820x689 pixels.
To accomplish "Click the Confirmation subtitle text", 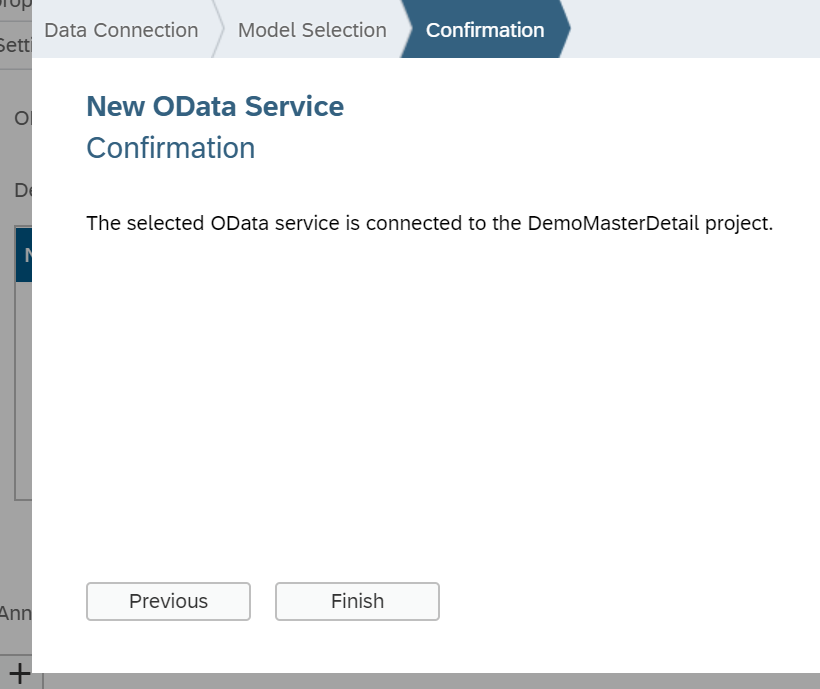I will [x=170, y=148].
